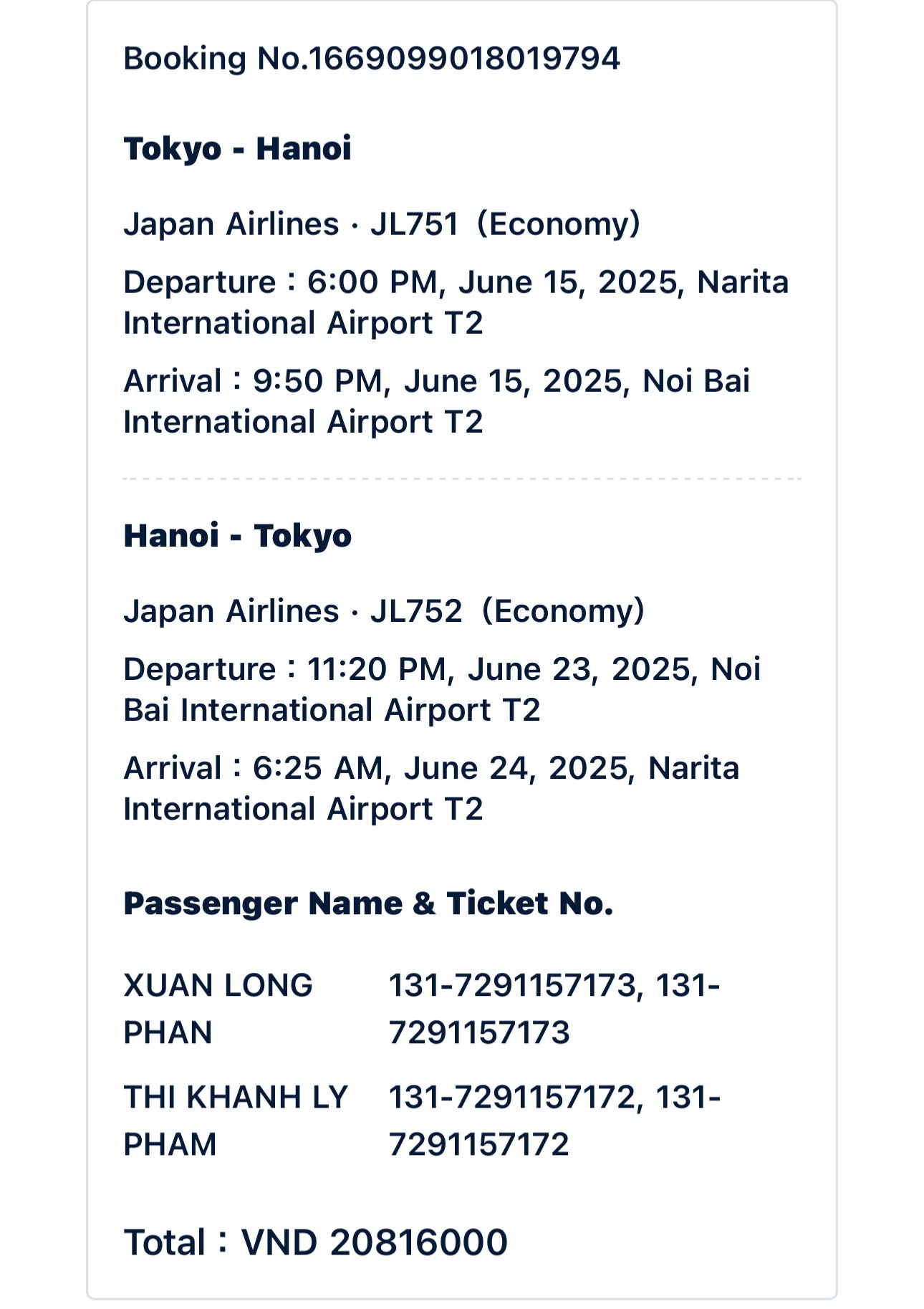Select passenger name XUAN LONG PHAN
This screenshot has height=1309, width=924.
point(218,1008)
